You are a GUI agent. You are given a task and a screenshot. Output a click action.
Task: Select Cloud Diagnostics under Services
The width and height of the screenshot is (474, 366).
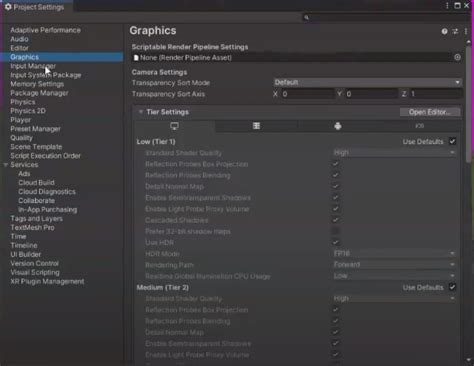tap(47, 192)
